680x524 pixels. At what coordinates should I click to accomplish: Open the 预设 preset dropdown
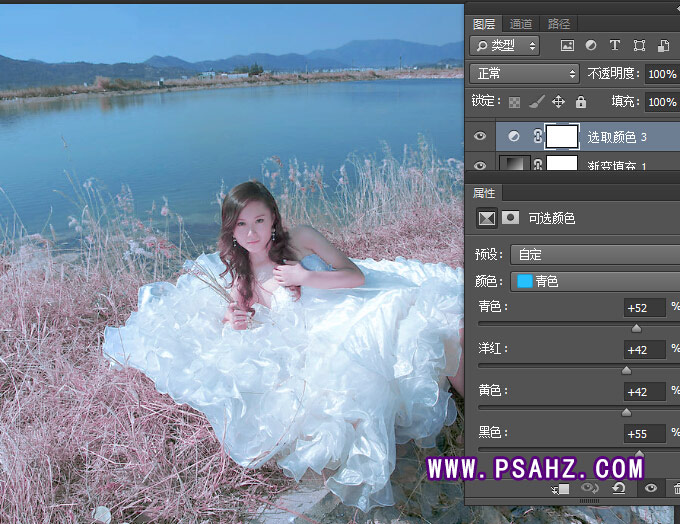click(x=595, y=254)
